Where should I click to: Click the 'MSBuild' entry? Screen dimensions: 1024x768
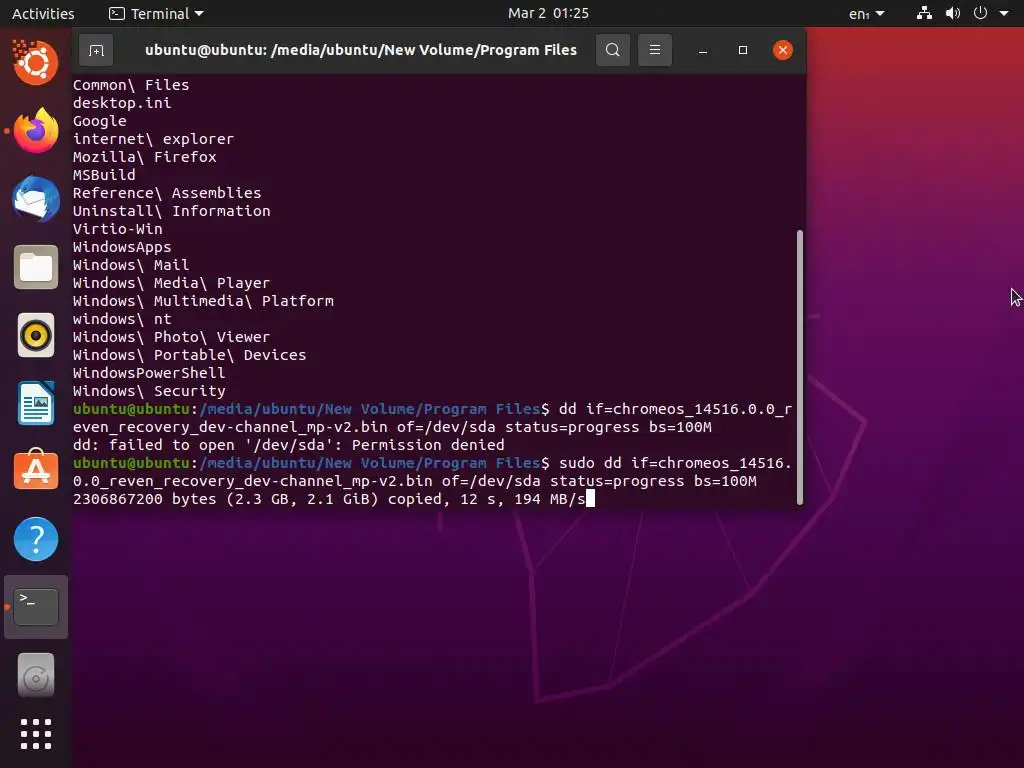[104, 175]
